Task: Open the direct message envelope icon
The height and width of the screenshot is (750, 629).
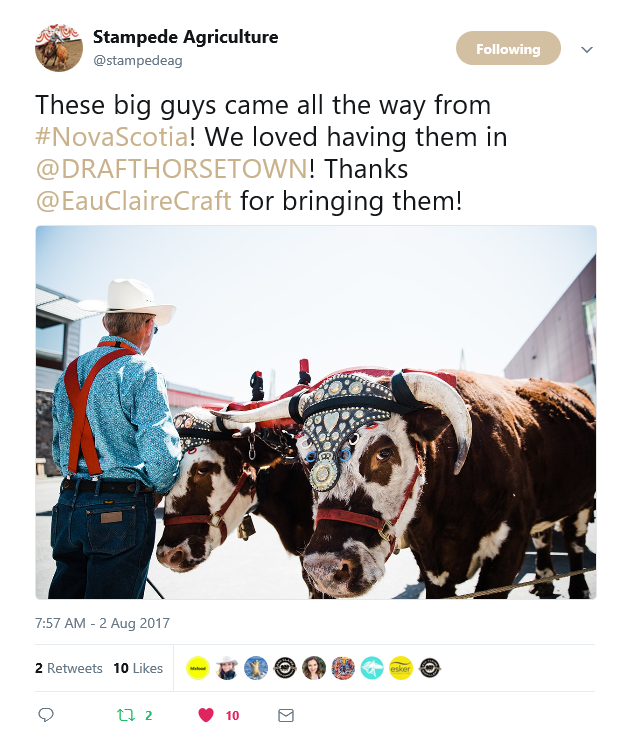Action: pos(286,715)
